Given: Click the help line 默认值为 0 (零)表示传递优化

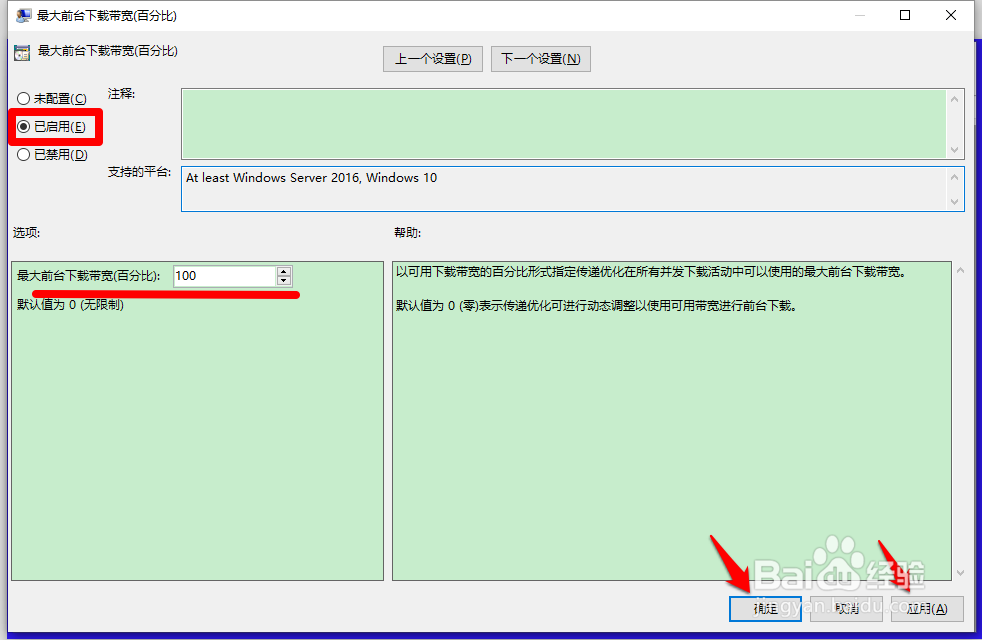Looking at the screenshot, I should pyautogui.click(x=596, y=306).
